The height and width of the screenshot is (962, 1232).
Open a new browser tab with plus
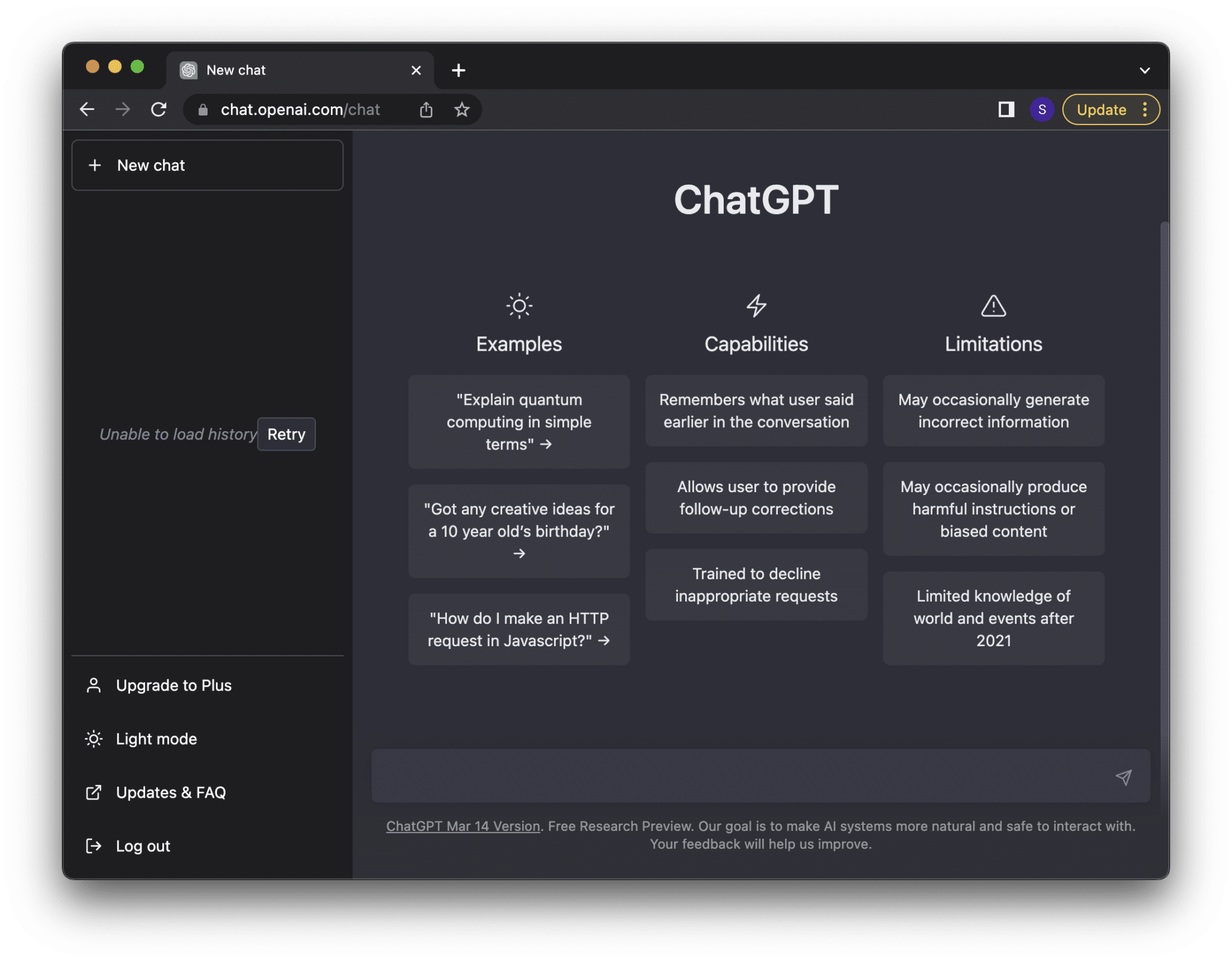pyautogui.click(x=458, y=70)
